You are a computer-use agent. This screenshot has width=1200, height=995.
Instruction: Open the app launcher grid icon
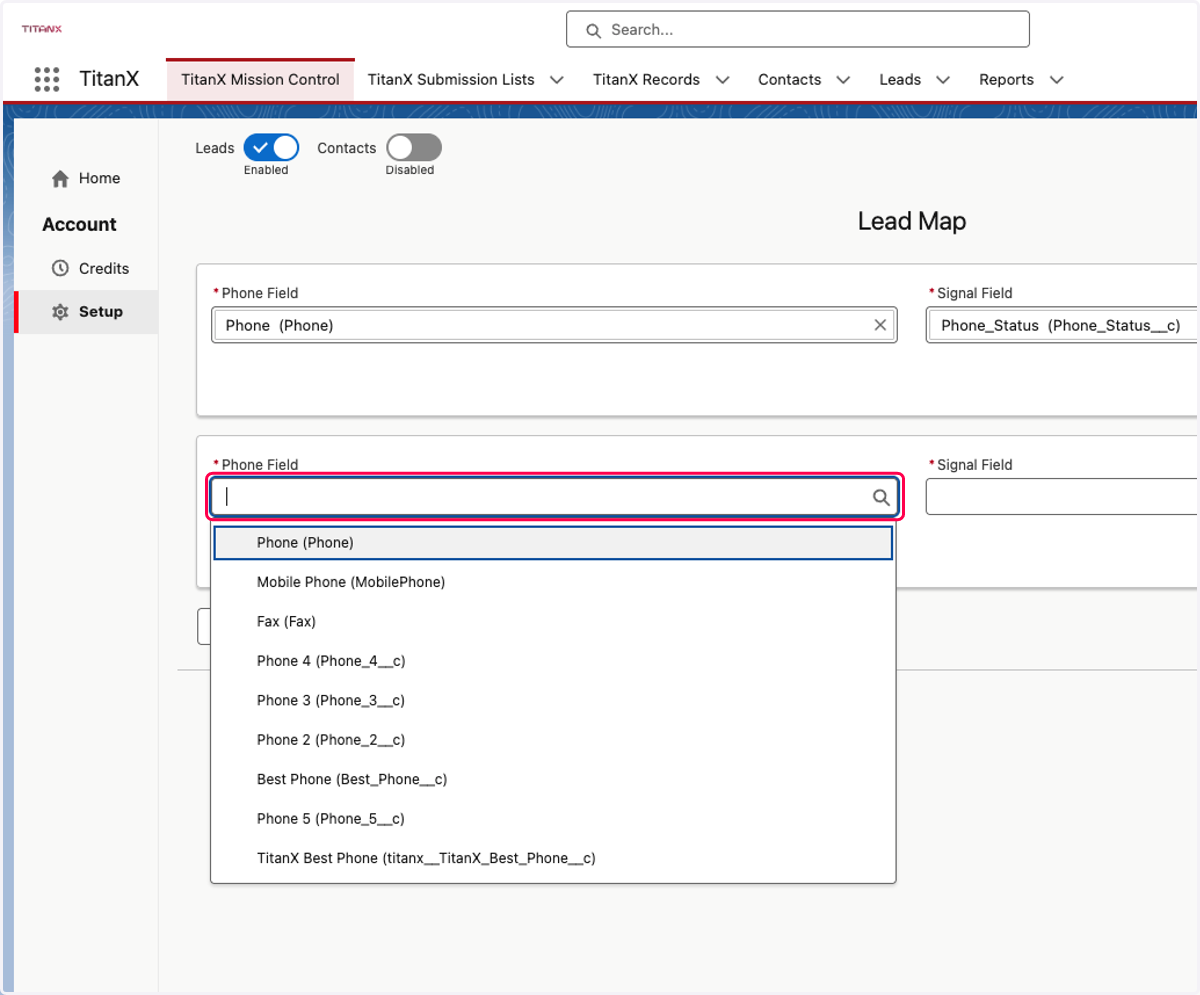[x=47, y=79]
